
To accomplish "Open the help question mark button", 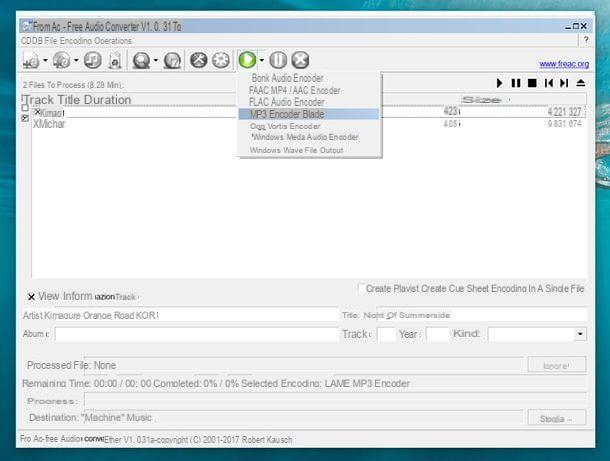I will 586,40.
